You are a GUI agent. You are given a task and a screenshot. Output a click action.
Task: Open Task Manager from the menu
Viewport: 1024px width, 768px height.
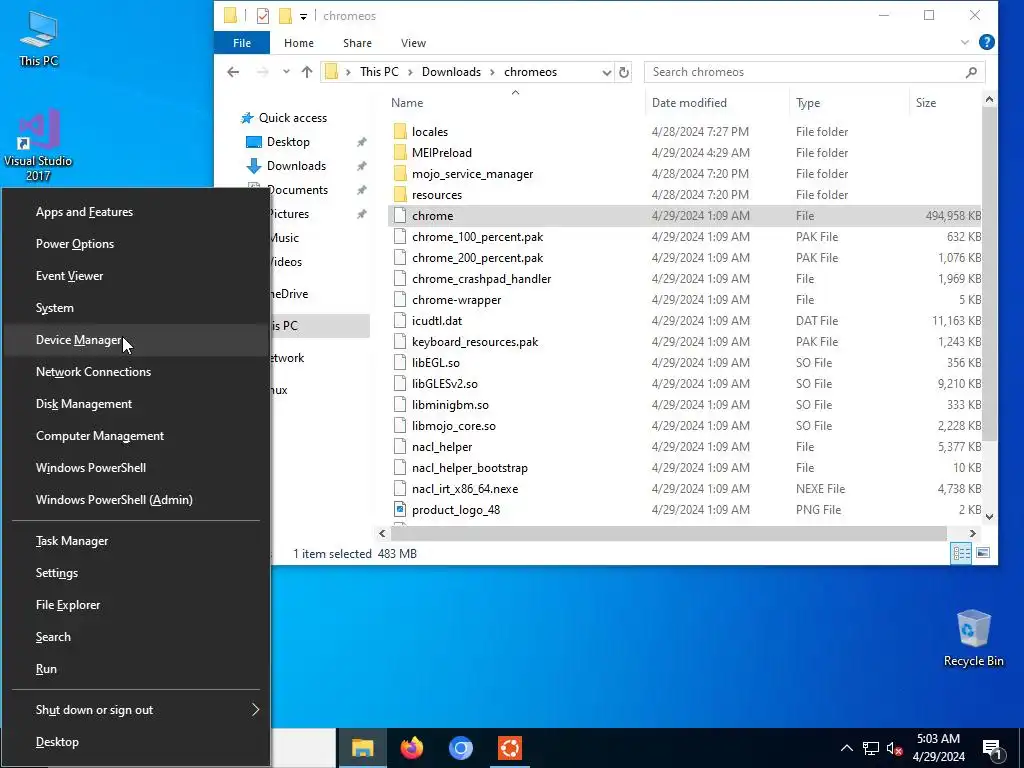click(x=135, y=541)
